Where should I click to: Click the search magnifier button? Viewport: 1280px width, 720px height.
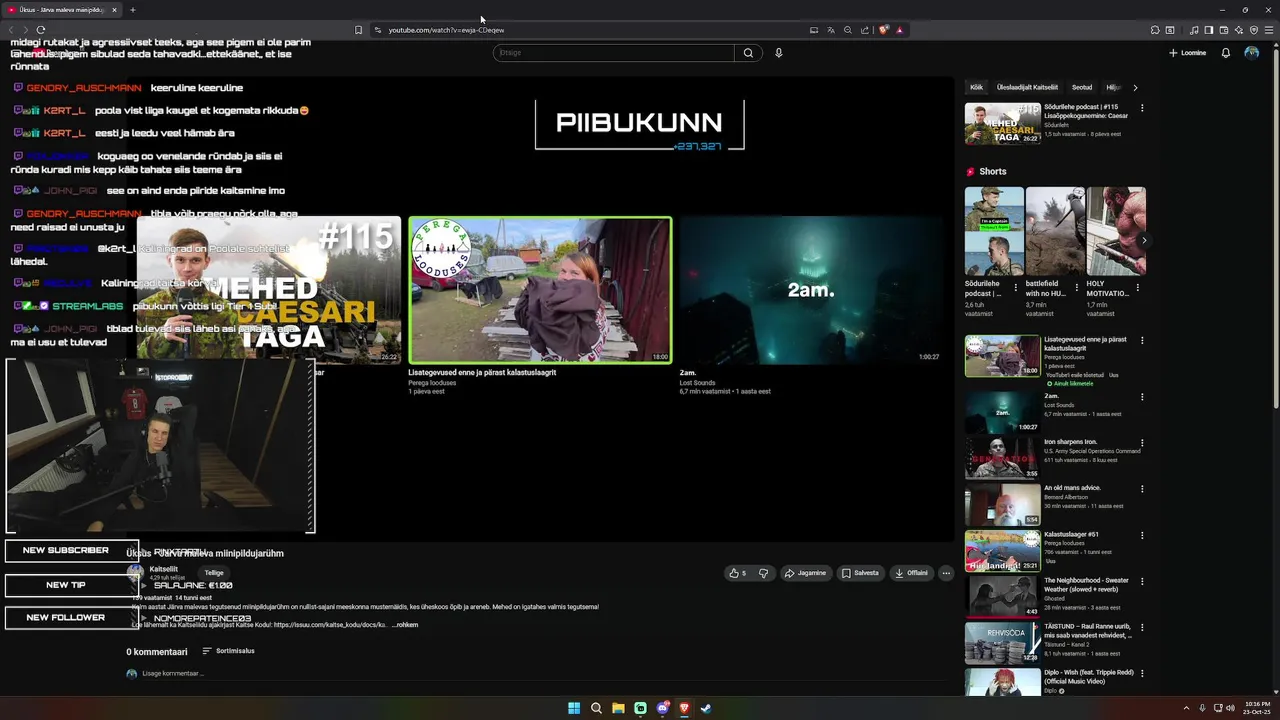[x=748, y=53]
